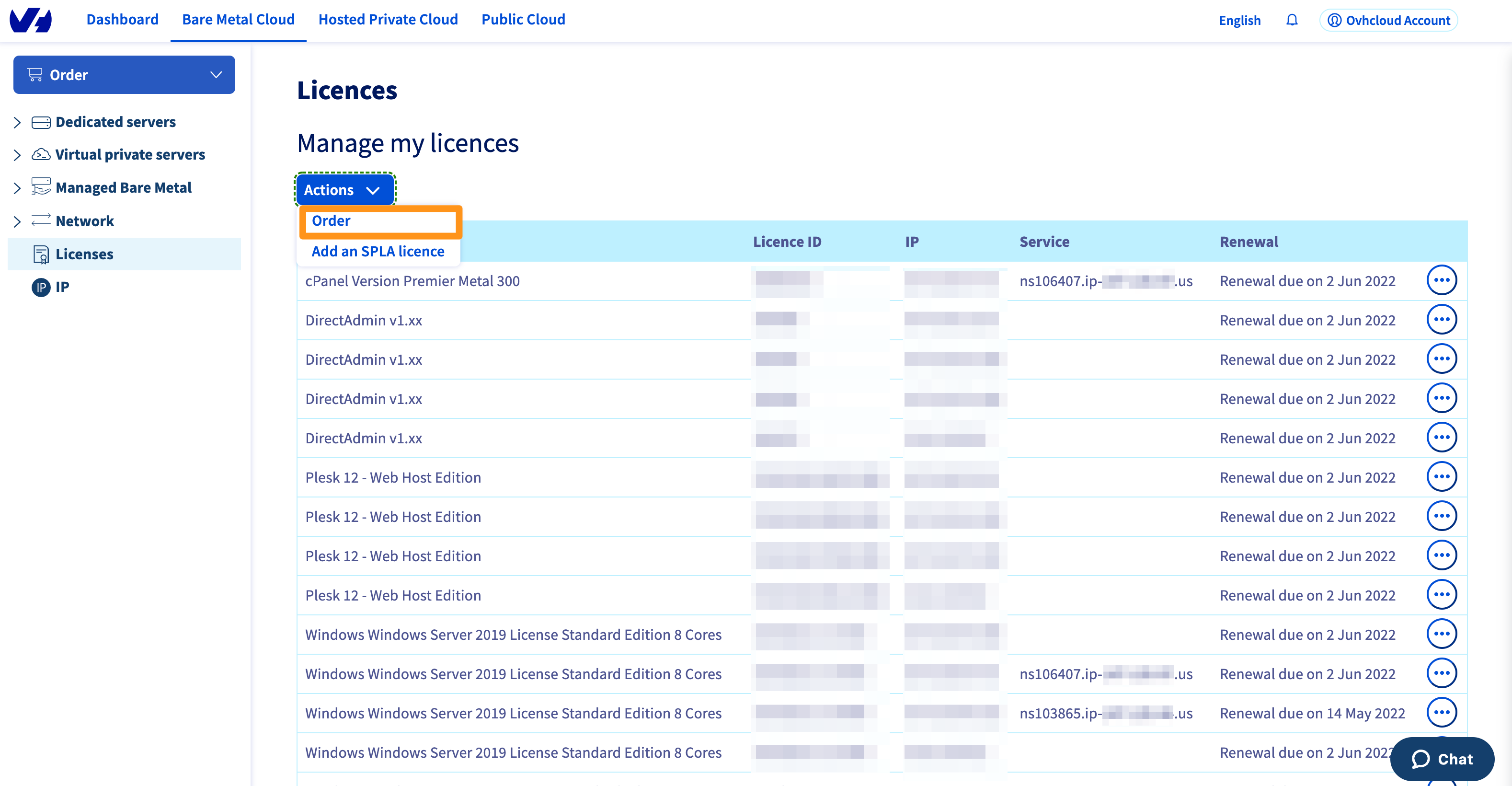Viewport: 1512px width, 786px height.
Task: Open options menu for second Plesk 12 row
Action: click(x=1441, y=517)
